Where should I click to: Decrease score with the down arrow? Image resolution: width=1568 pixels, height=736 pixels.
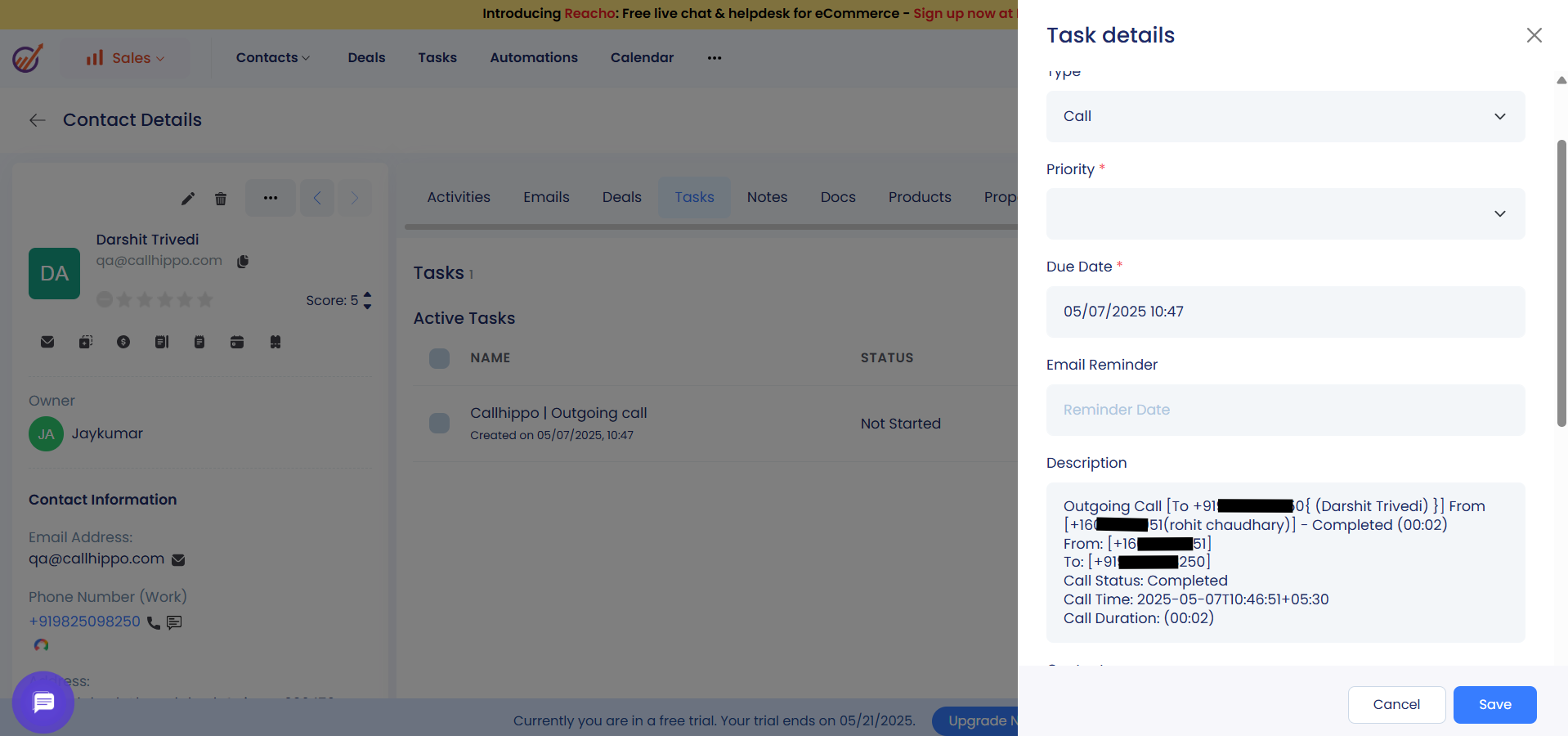367,306
